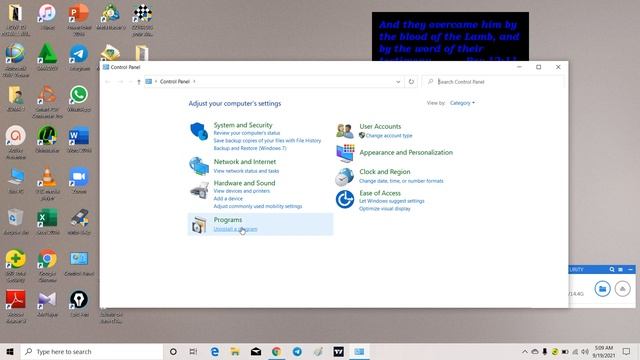Click the System and Security shield icon
Screen dimensions: 640x360
tap(199, 131)
